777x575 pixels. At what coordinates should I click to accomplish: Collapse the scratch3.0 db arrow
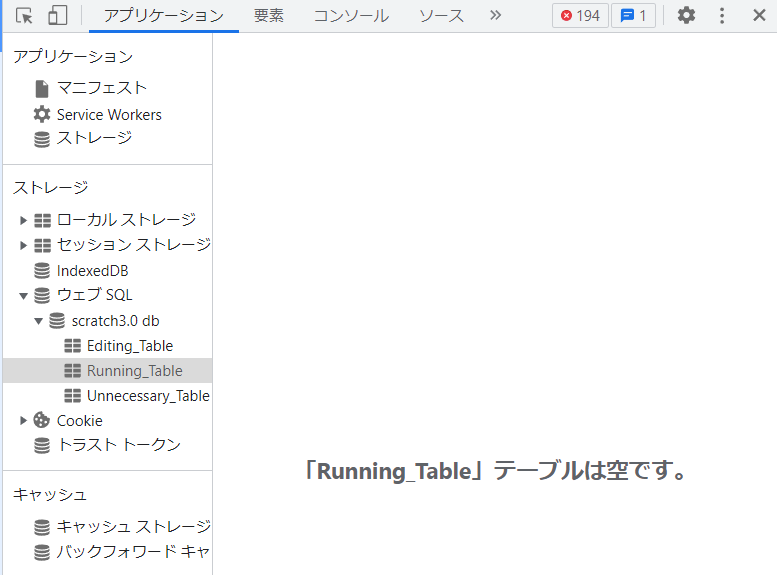(x=38, y=321)
